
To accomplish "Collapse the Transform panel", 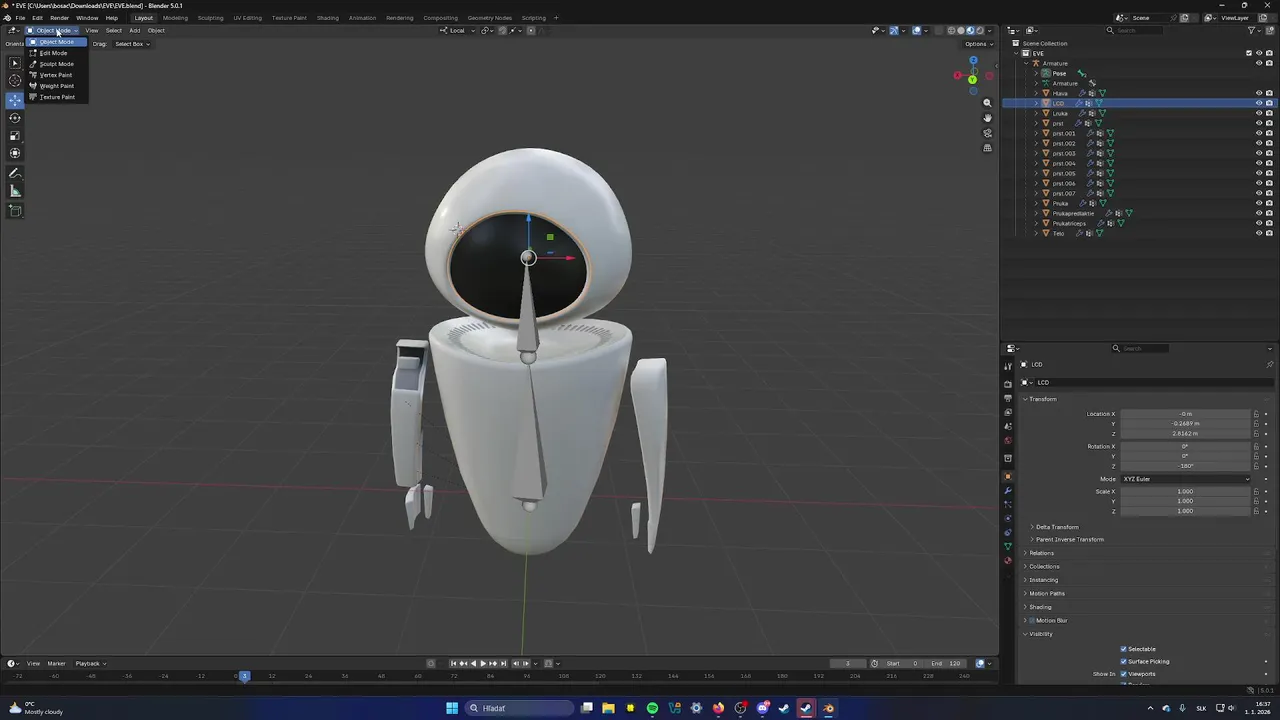I will pyautogui.click(x=1041, y=399).
